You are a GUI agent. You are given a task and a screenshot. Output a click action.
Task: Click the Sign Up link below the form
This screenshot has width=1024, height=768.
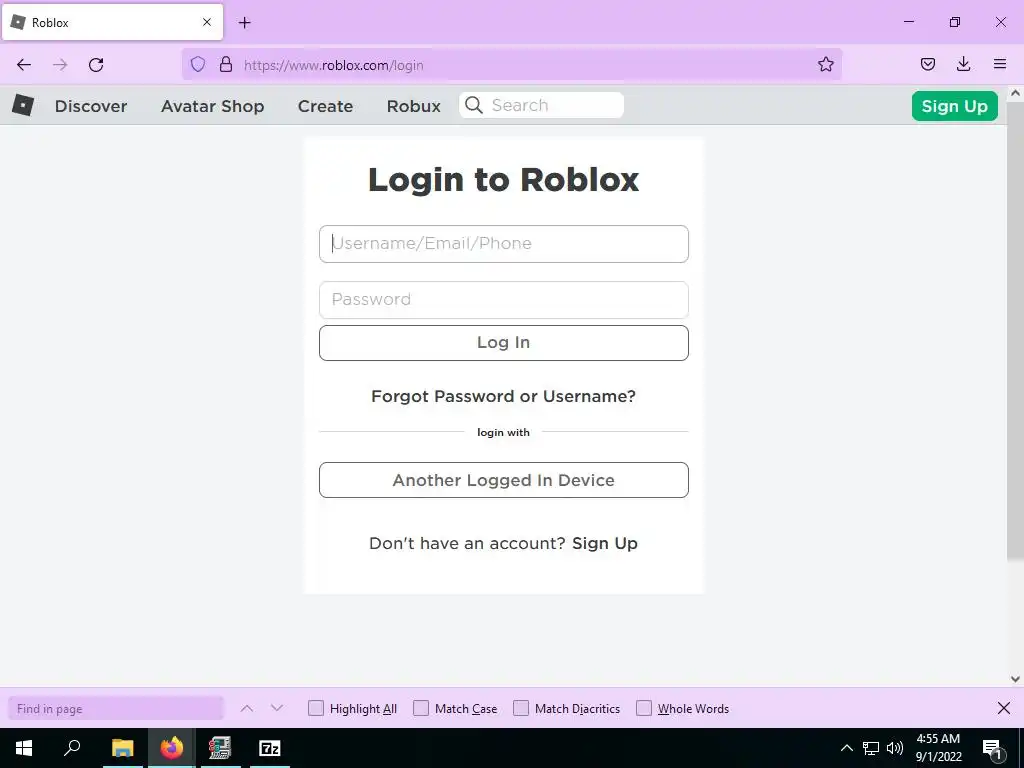coord(605,543)
